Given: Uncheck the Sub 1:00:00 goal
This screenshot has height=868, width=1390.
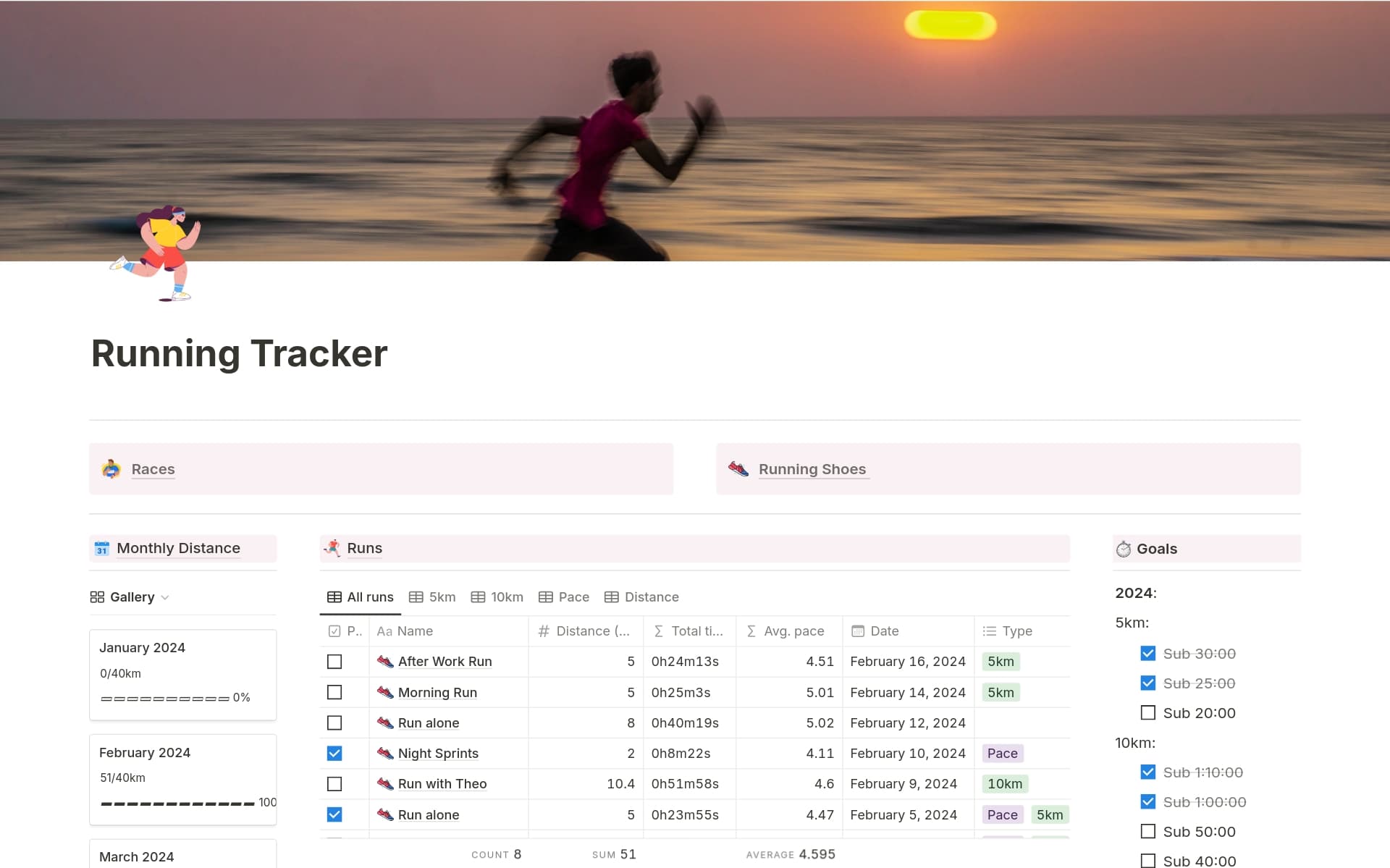Looking at the screenshot, I should point(1147,802).
